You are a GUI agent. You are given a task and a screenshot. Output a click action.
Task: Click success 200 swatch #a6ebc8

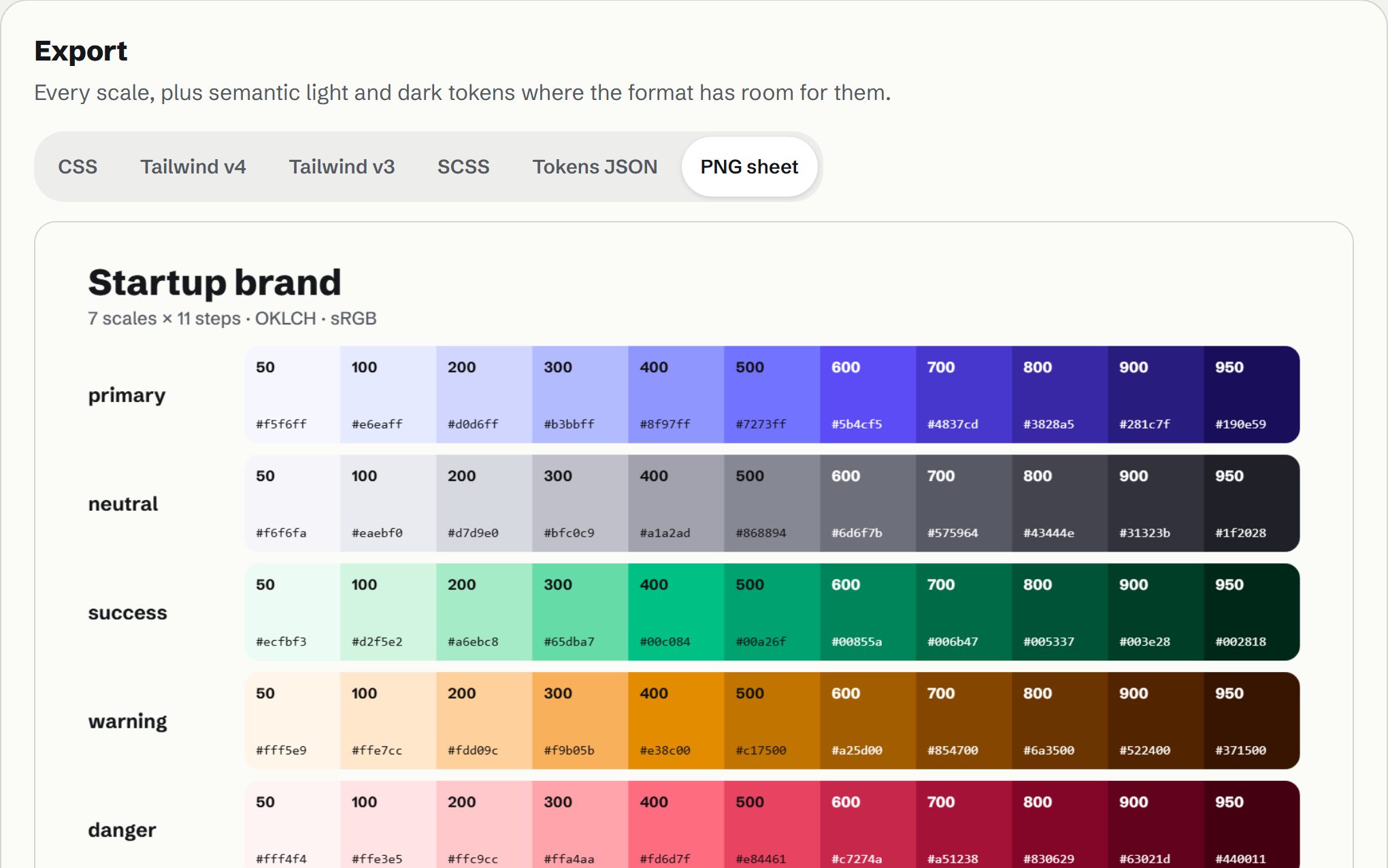coord(484,612)
